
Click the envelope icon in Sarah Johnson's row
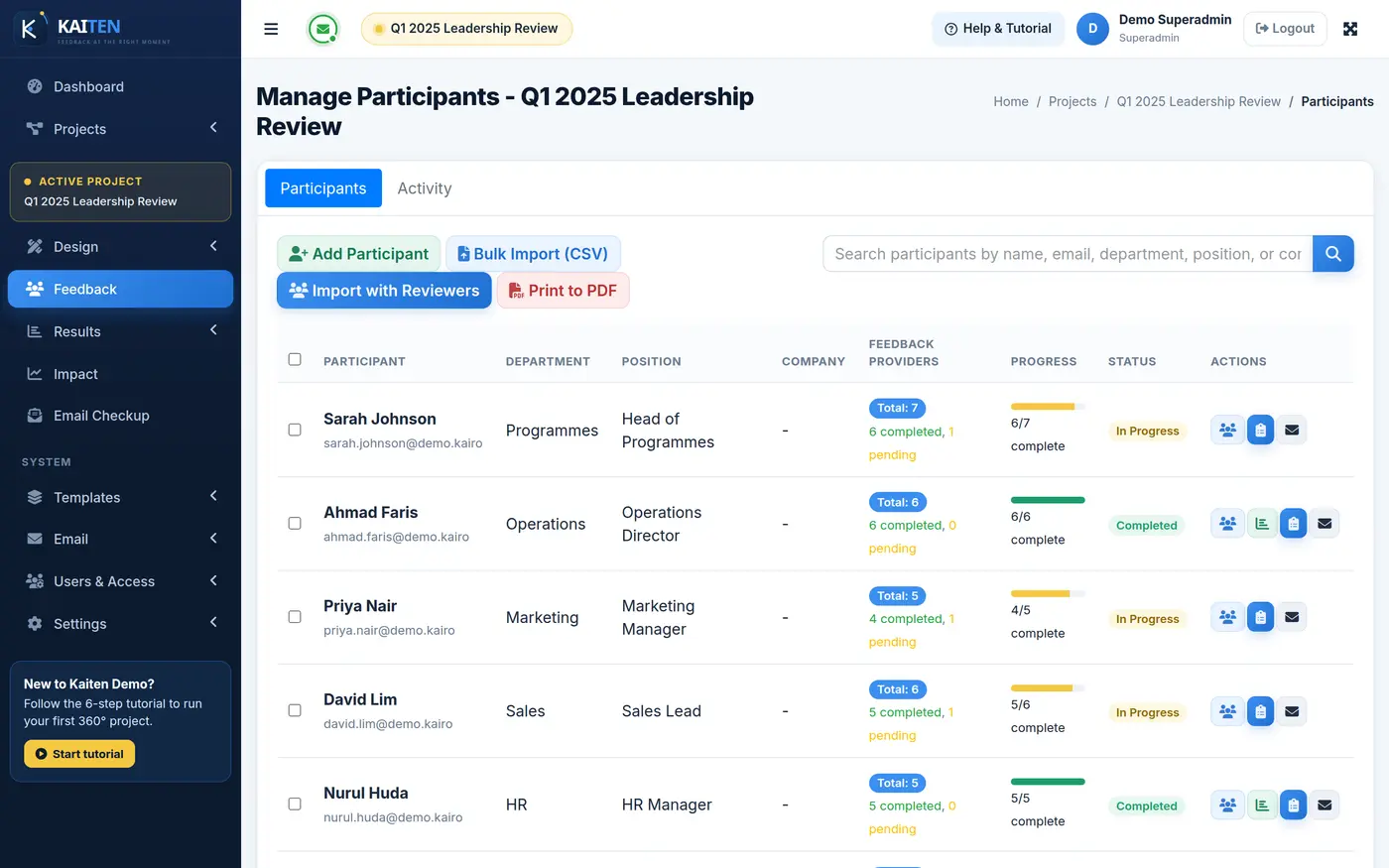pos(1292,431)
